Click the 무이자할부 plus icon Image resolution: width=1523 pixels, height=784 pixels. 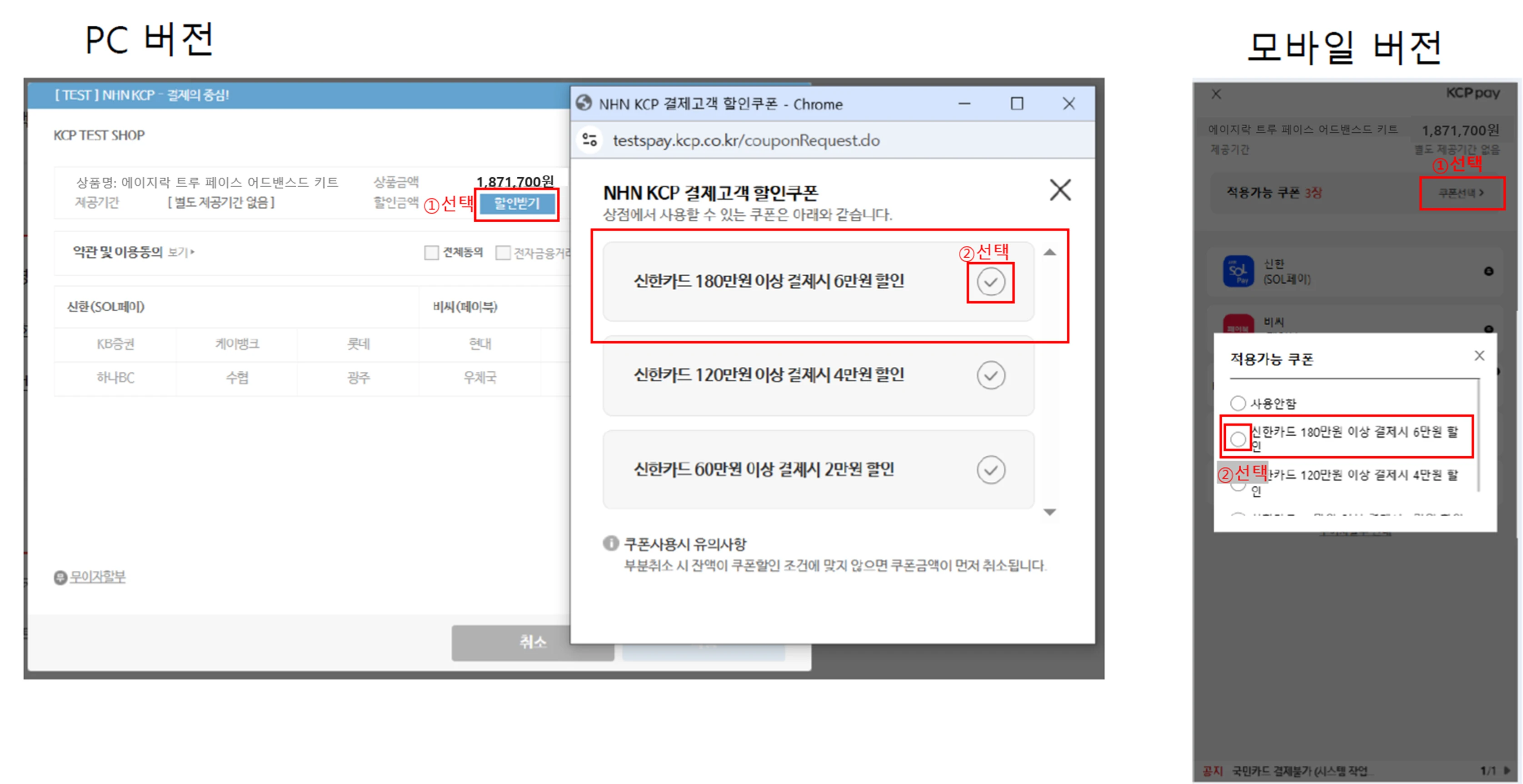(x=60, y=578)
